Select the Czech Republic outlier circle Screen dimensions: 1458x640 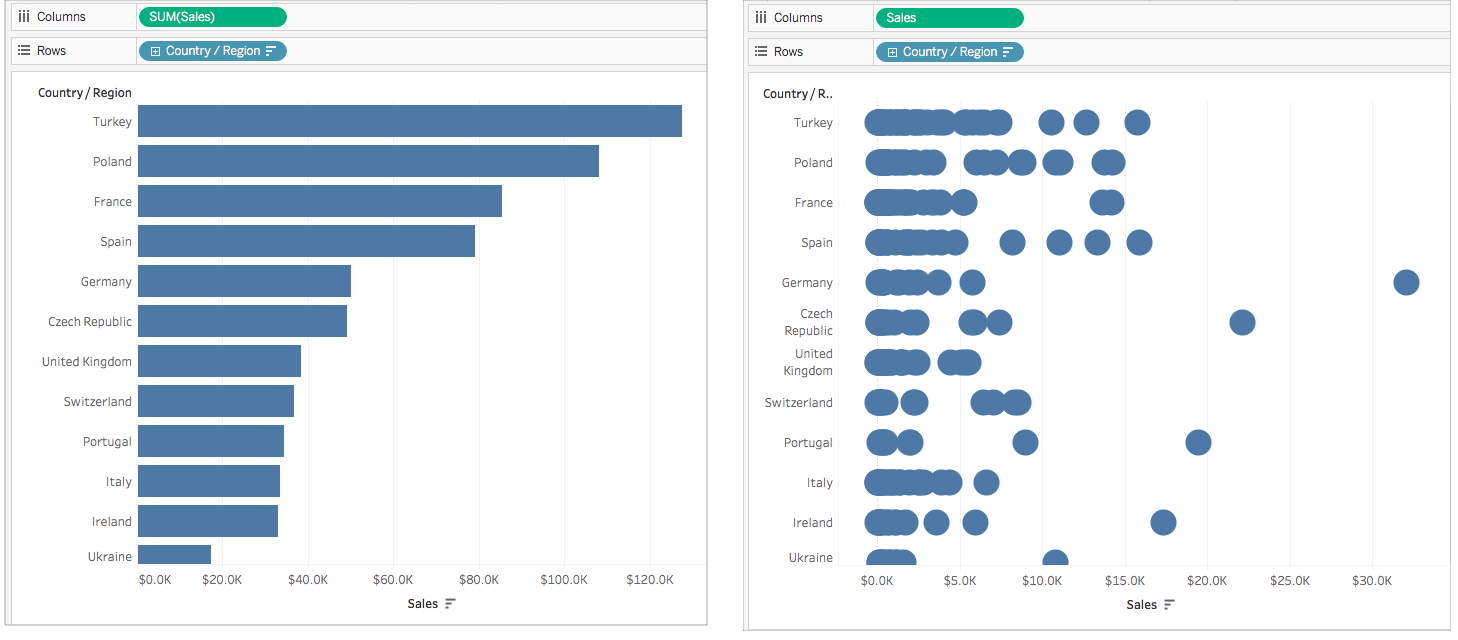[x=1242, y=322]
